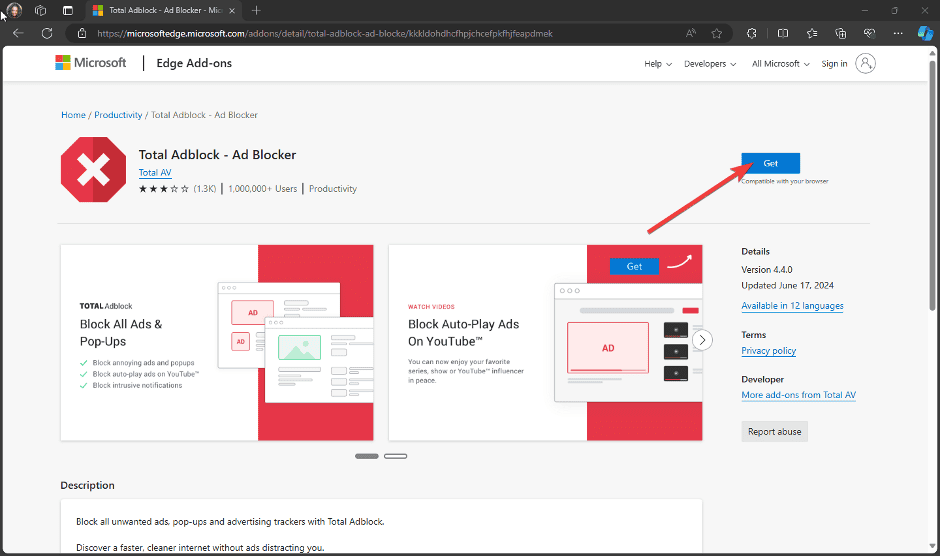The image size is (940, 556).
Task: Open Total AV publisher link
Action: coord(155,173)
